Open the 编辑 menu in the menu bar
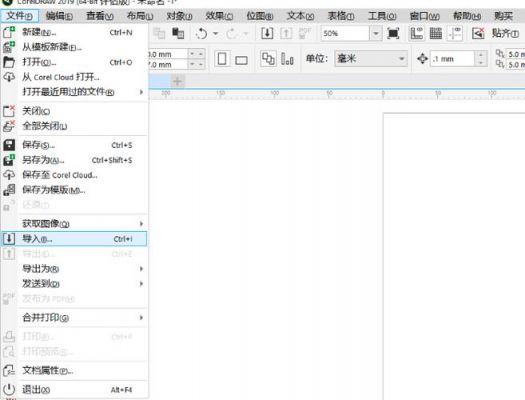 (x=59, y=16)
